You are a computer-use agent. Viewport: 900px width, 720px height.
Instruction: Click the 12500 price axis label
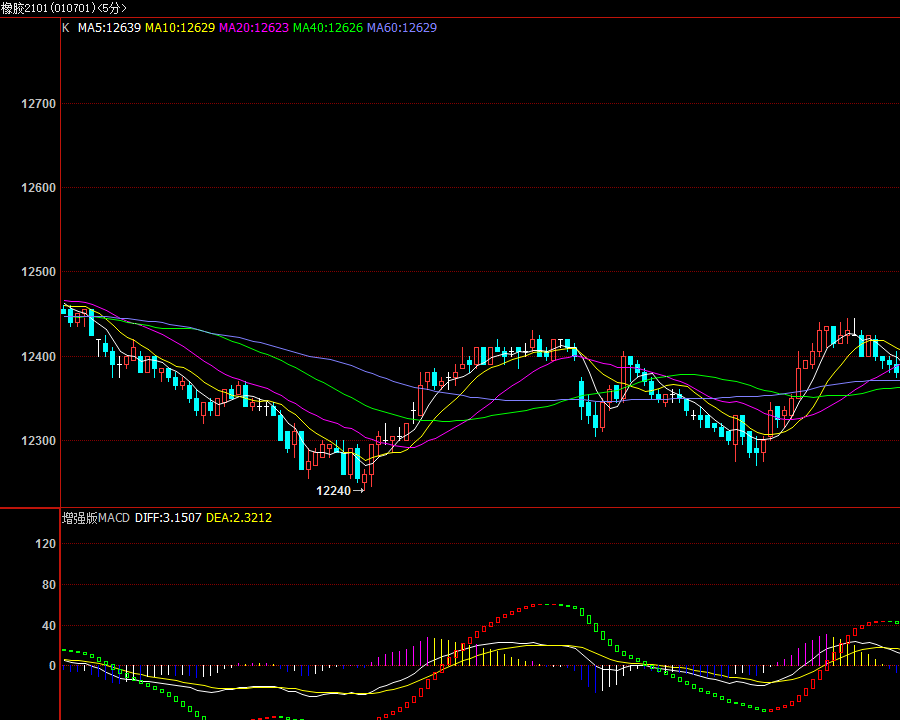click(38, 272)
